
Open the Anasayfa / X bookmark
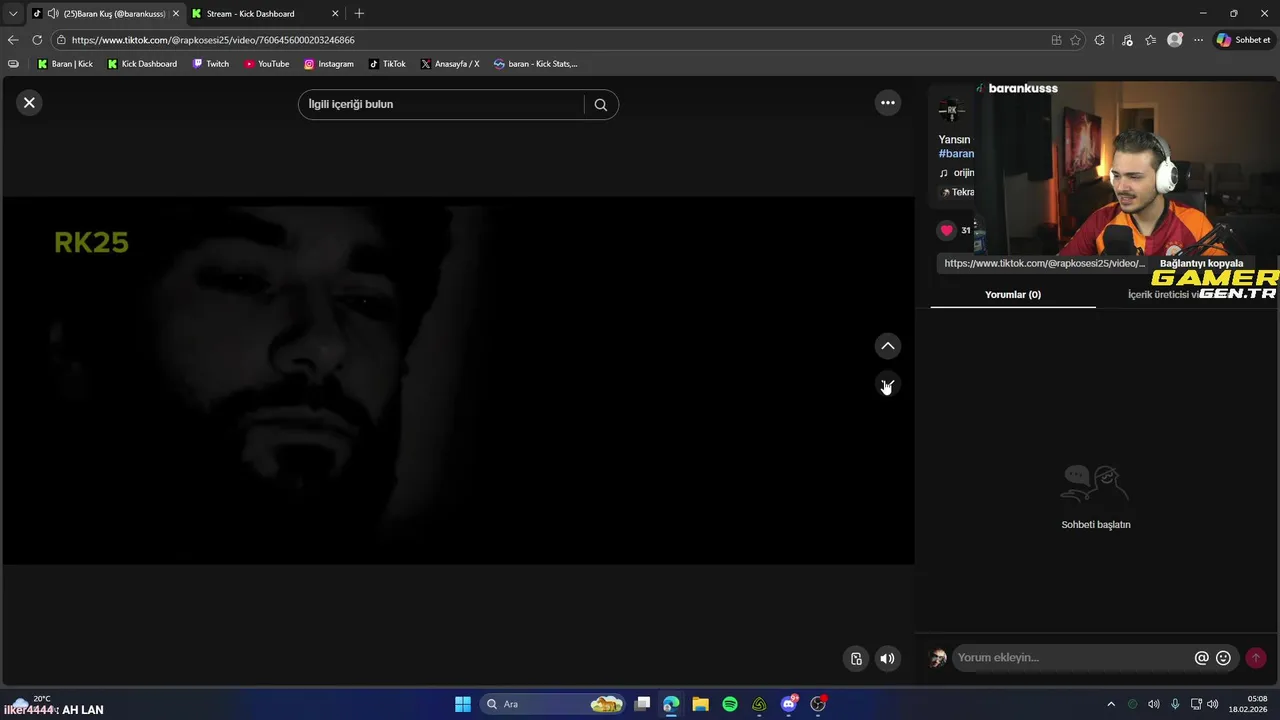pos(450,64)
